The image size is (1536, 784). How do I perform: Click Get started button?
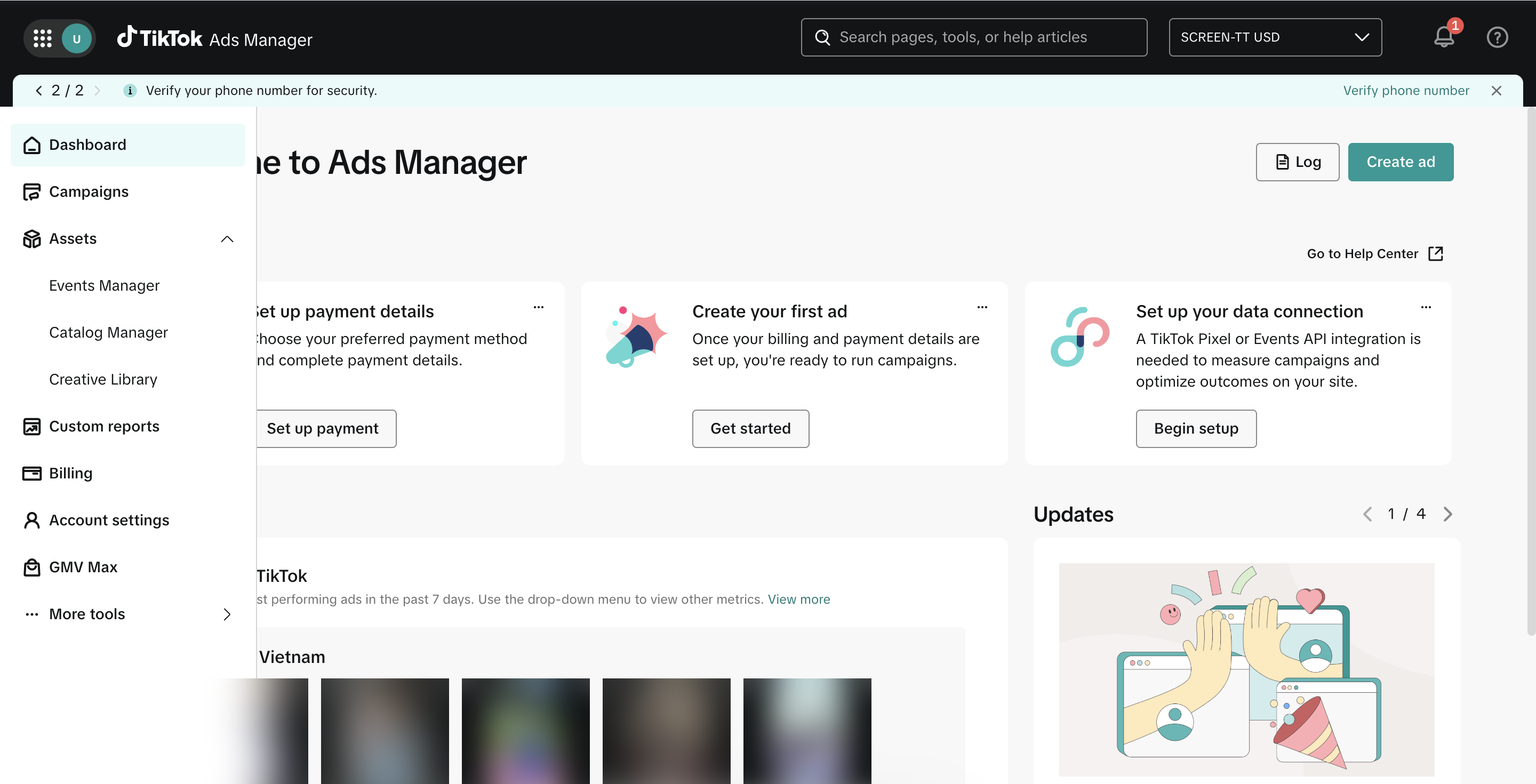[751, 429]
